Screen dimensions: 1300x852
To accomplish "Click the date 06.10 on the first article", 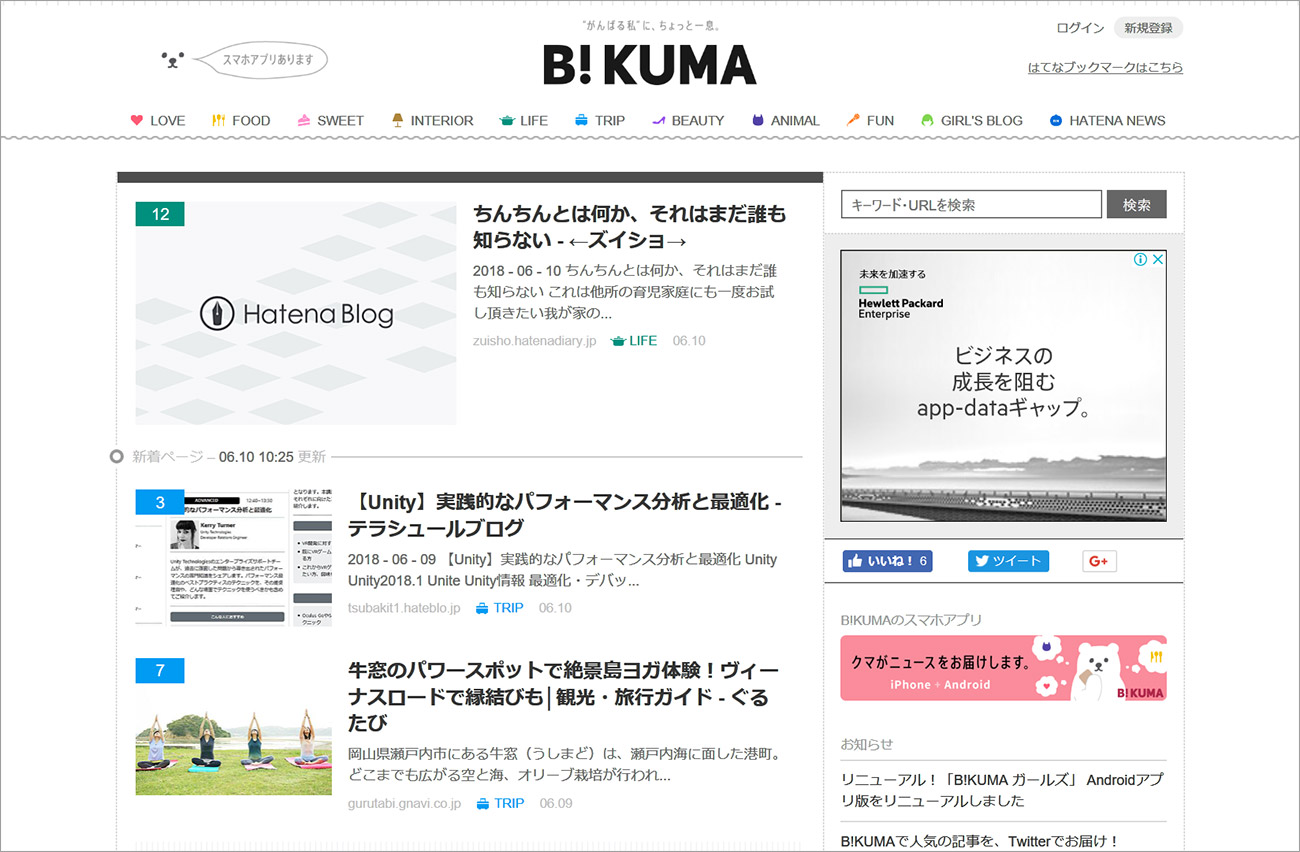I will [x=689, y=341].
